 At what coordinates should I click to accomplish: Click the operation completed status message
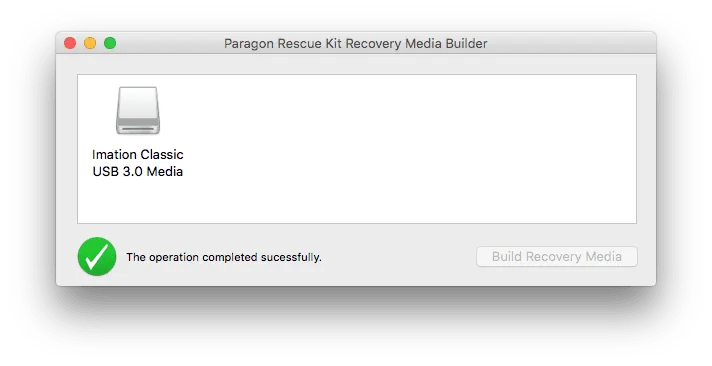pos(224,257)
